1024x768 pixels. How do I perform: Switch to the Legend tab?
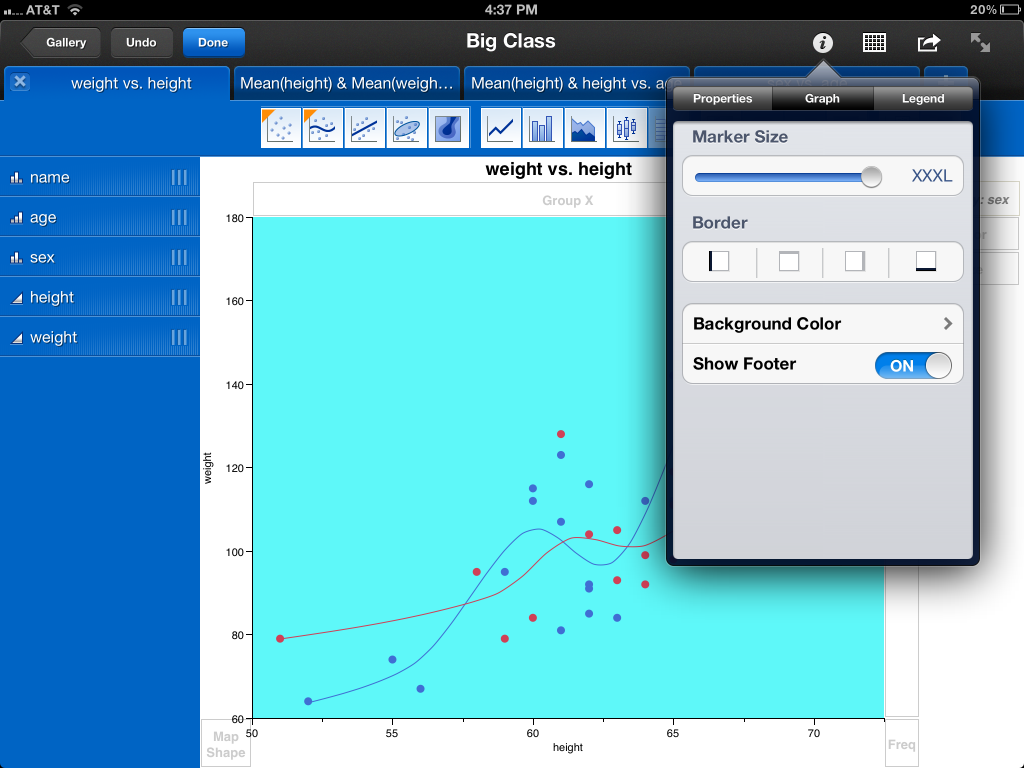coord(923,99)
